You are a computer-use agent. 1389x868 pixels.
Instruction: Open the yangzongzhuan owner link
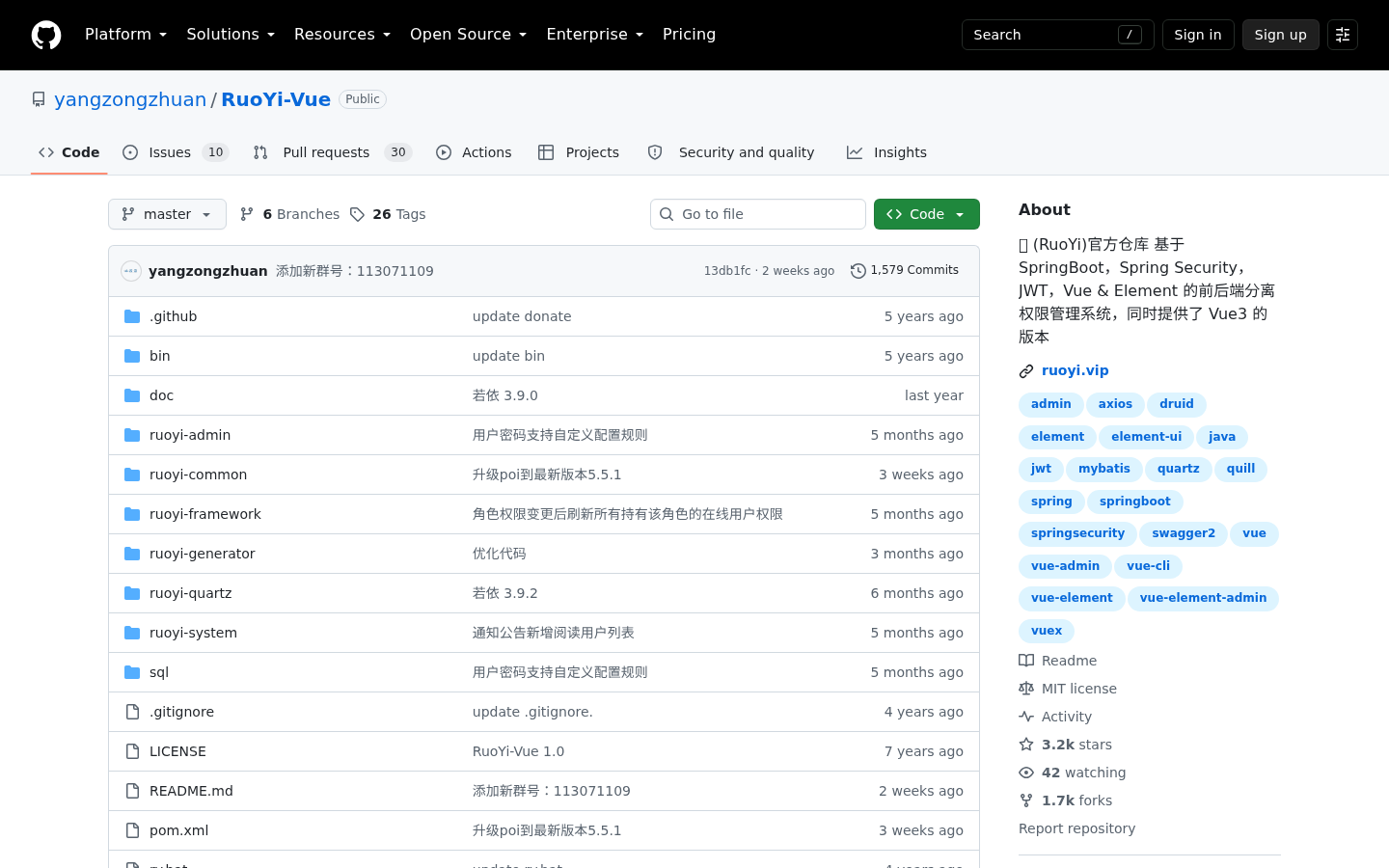130,99
